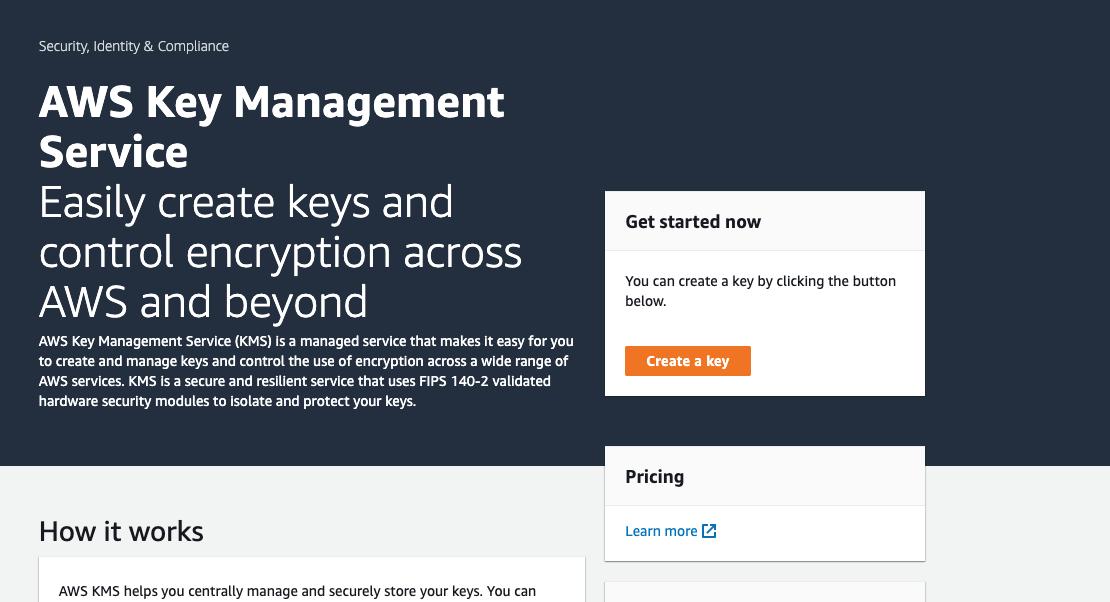Click the How it works section heading

[120, 532]
